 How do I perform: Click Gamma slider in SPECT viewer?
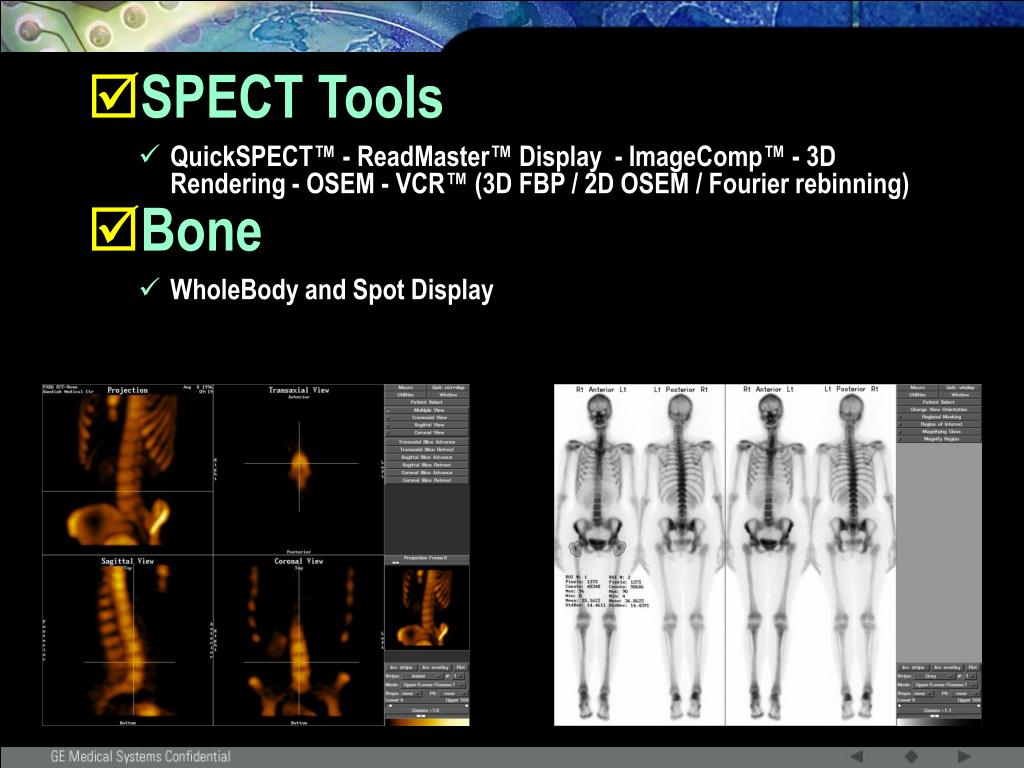coord(427,716)
